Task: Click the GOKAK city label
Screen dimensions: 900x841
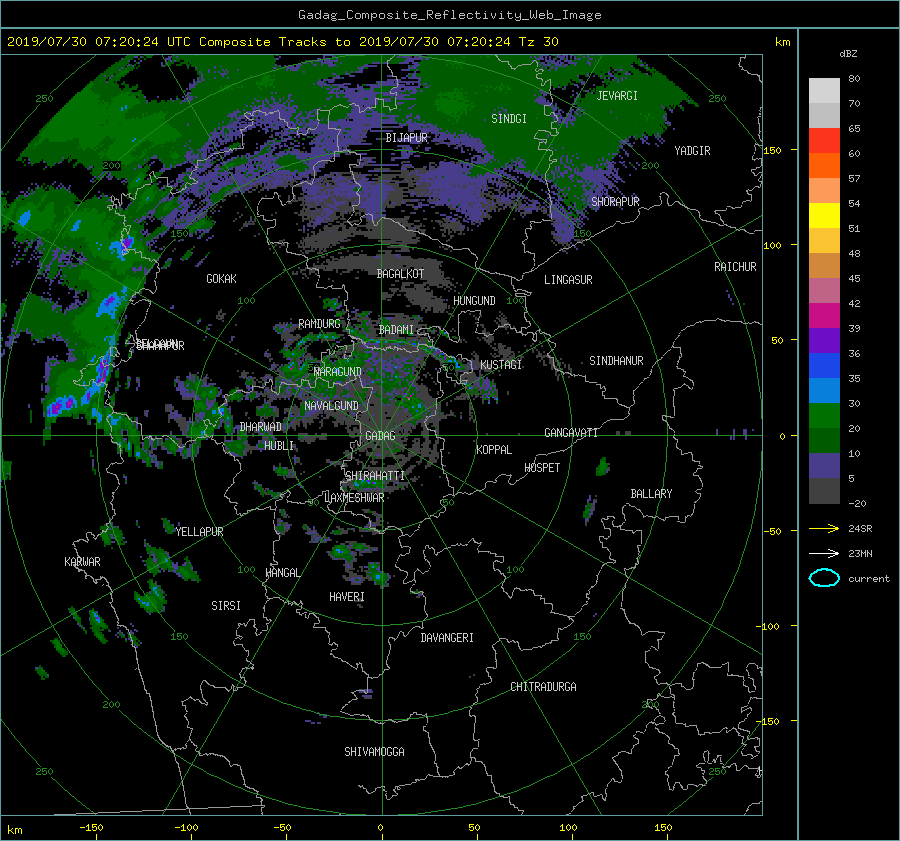Action: pos(221,278)
